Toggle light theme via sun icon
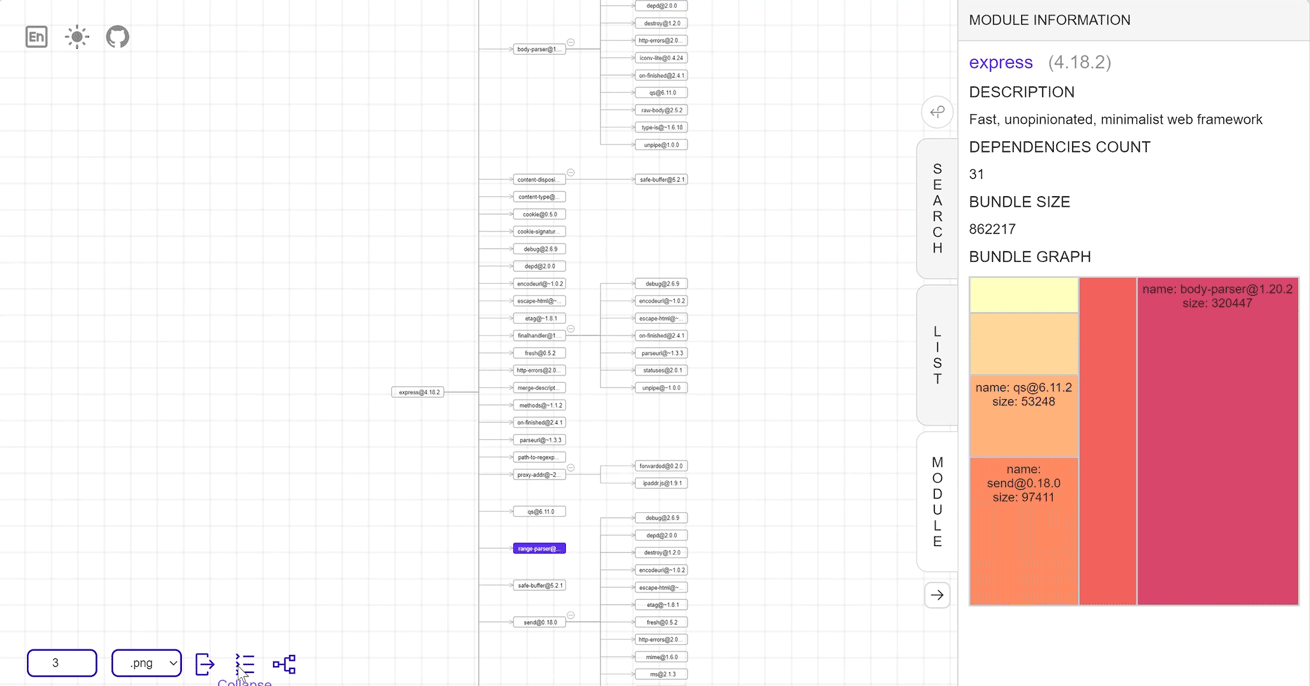This screenshot has height=686, width=1310. pos(77,37)
